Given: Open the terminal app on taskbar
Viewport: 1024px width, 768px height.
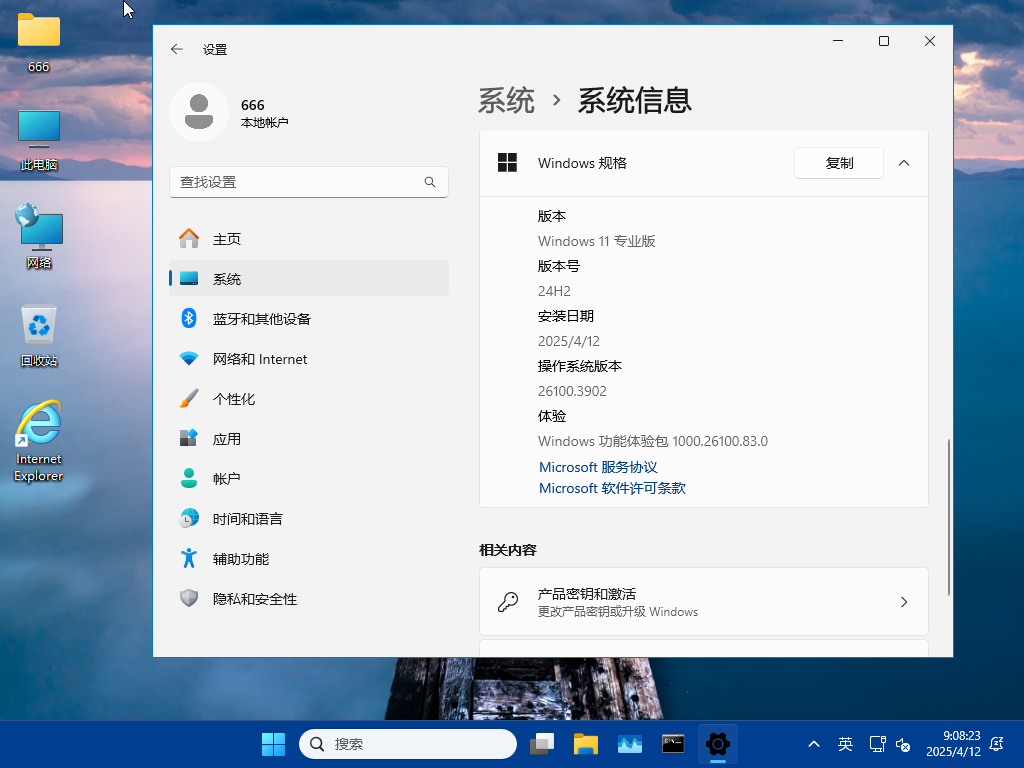Looking at the screenshot, I should pos(673,744).
